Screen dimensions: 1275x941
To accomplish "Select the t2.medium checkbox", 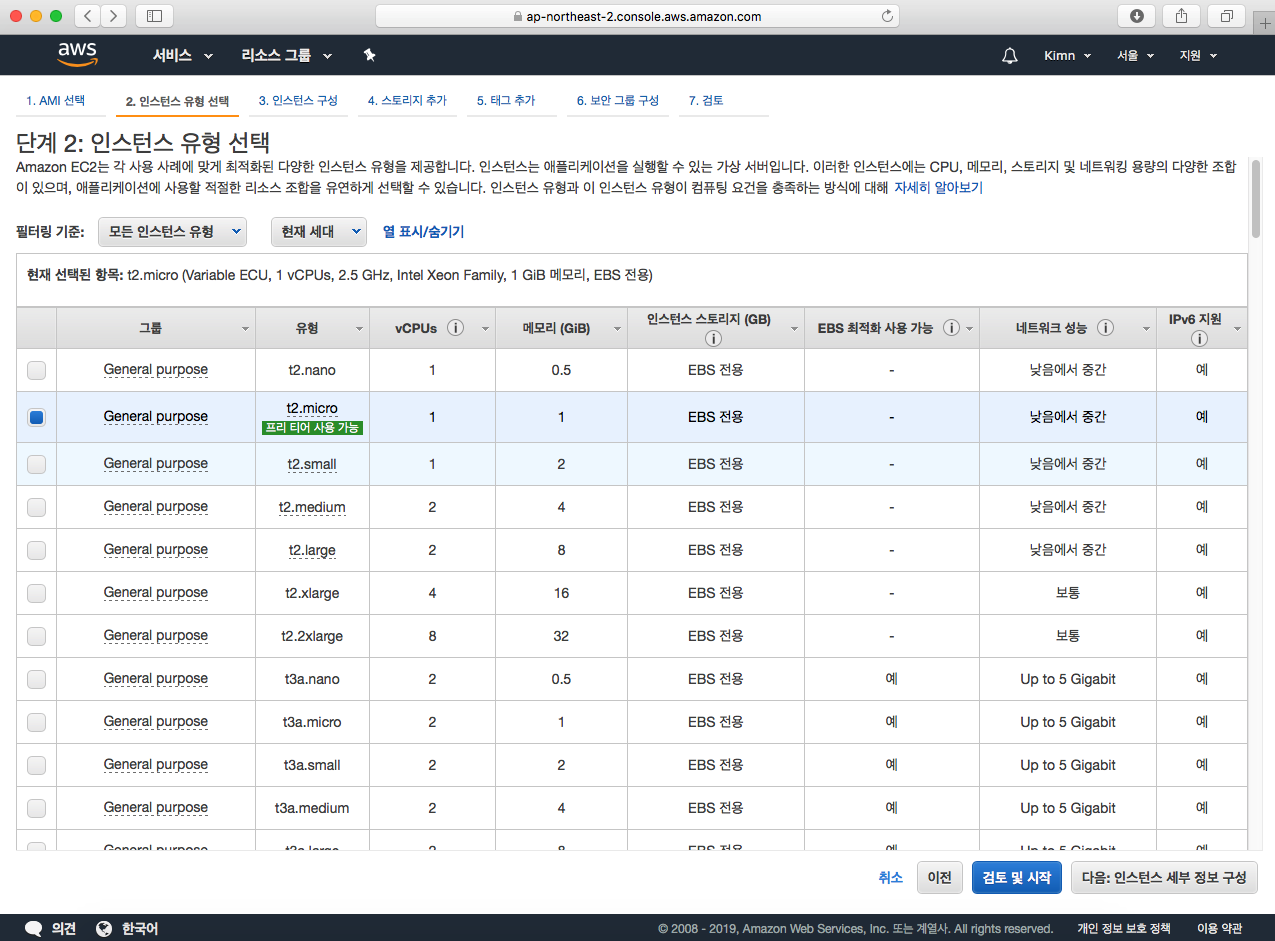I will click(x=36, y=507).
